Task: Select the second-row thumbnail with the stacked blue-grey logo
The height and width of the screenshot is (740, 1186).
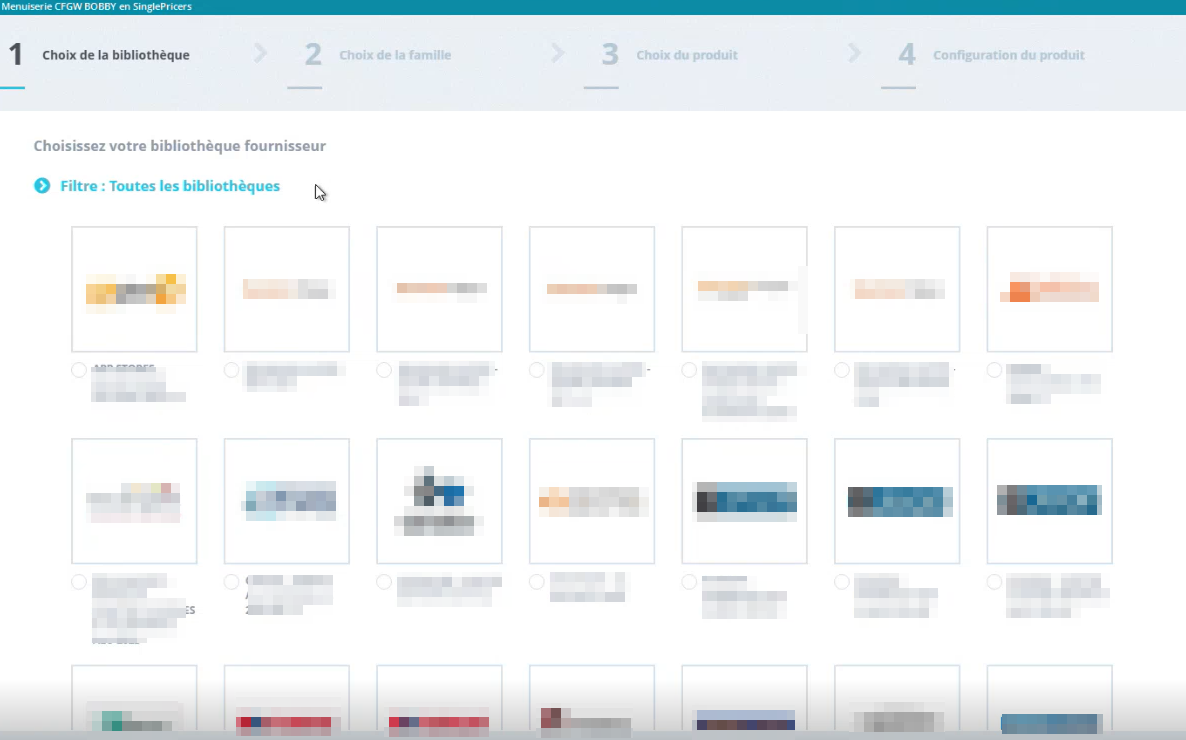Action: coord(439,500)
